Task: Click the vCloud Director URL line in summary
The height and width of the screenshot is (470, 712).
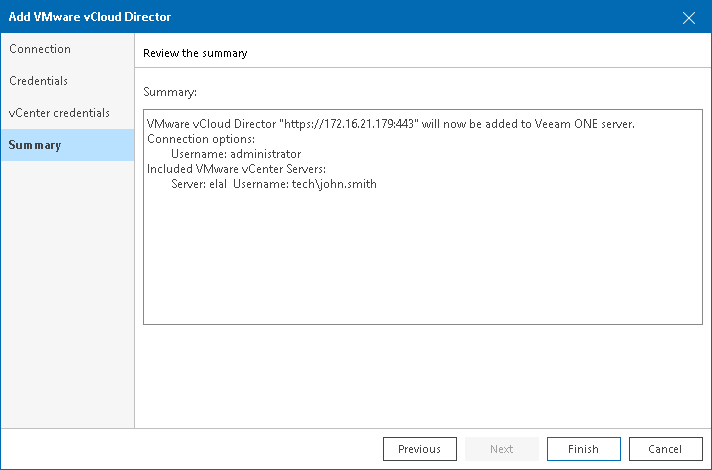Action: click(390, 124)
